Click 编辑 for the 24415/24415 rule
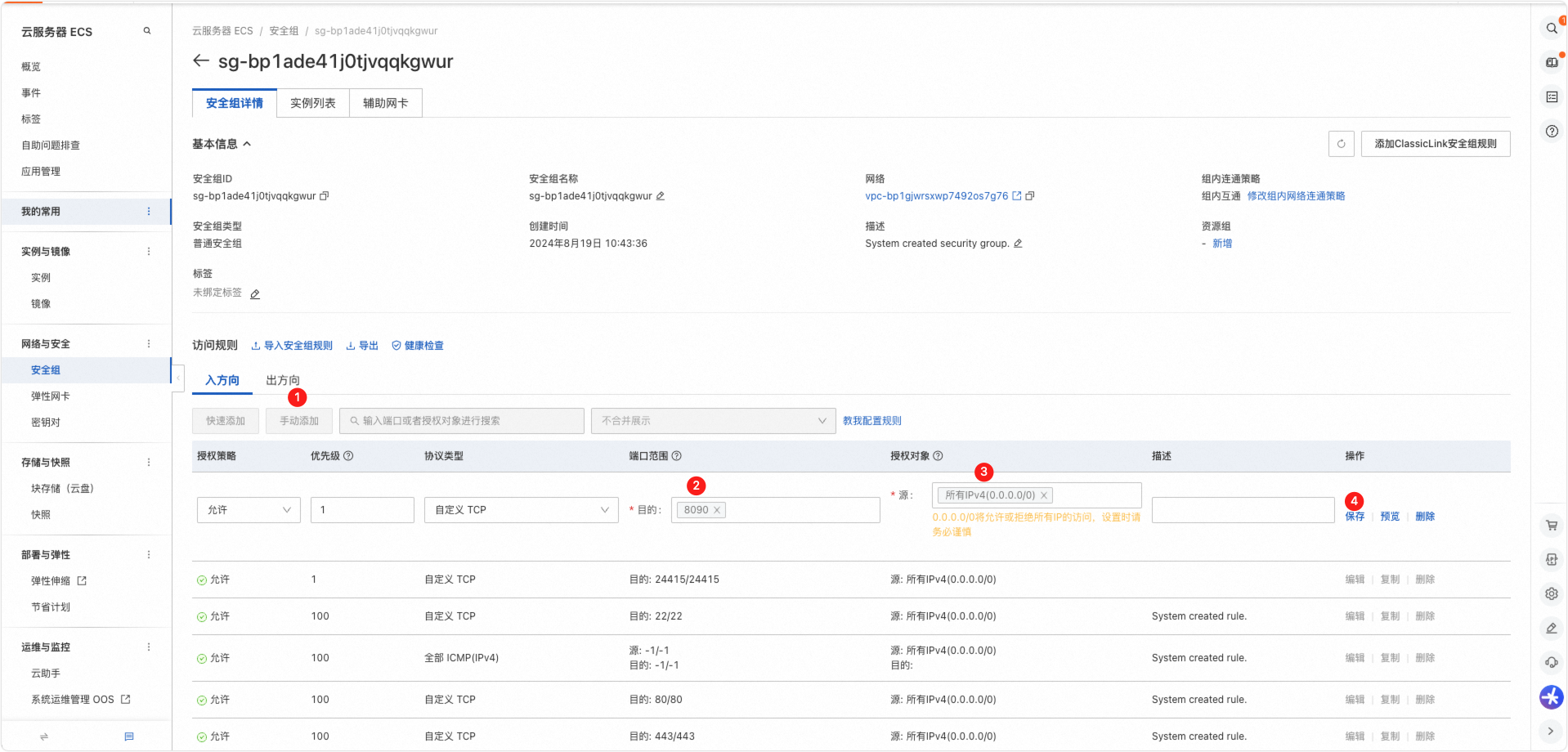The height and width of the screenshot is (752, 1568). coord(1355,580)
